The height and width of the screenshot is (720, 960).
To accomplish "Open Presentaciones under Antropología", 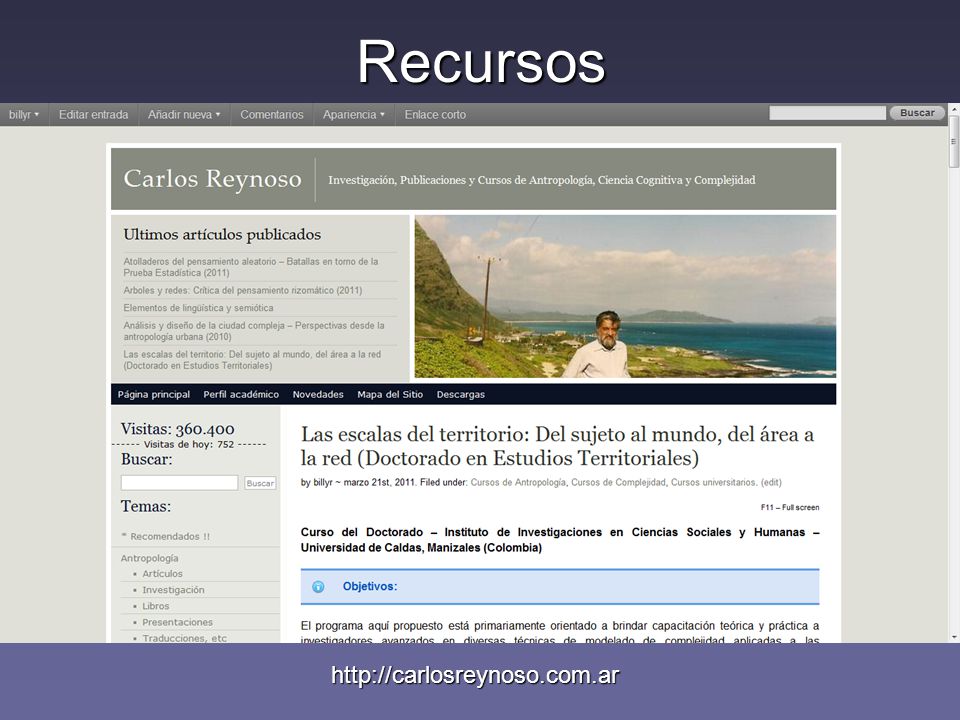I will [178, 622].
